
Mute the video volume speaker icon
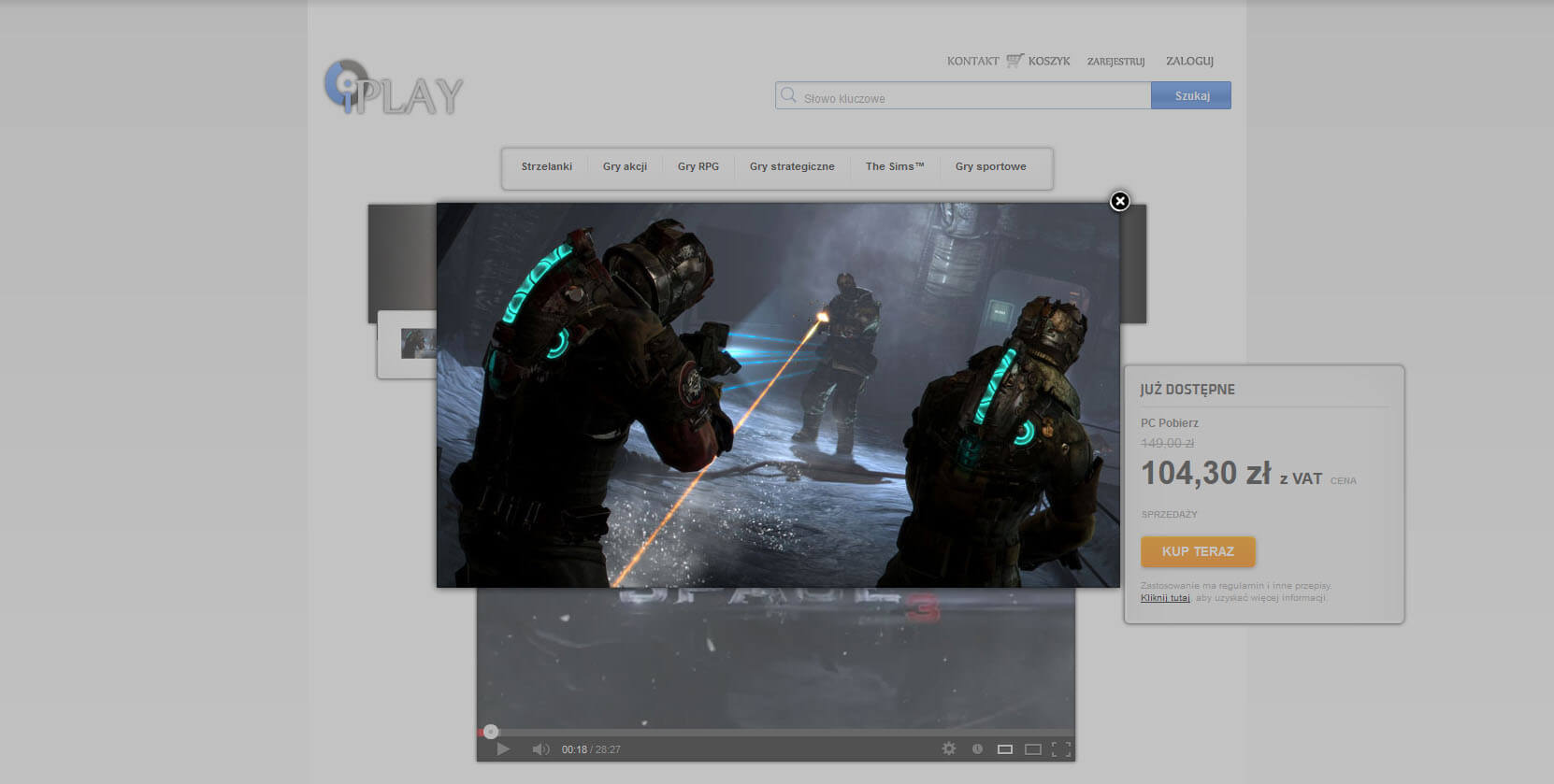pos(540,748)
